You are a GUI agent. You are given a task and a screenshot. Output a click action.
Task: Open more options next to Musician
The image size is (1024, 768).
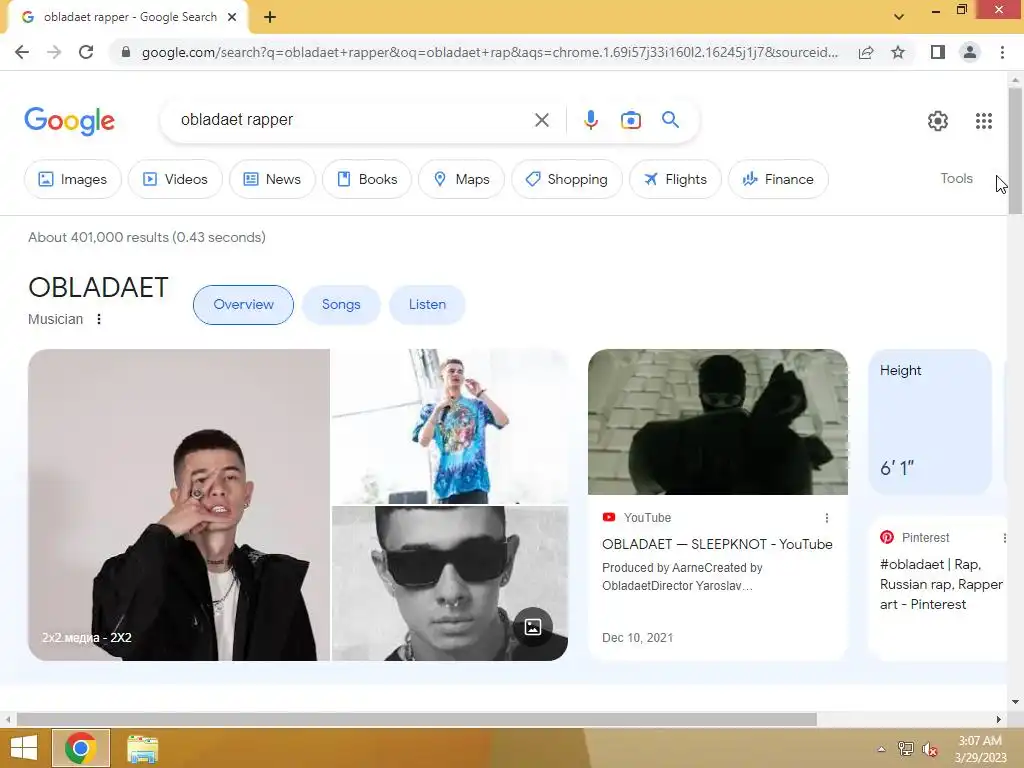(99, 319)
